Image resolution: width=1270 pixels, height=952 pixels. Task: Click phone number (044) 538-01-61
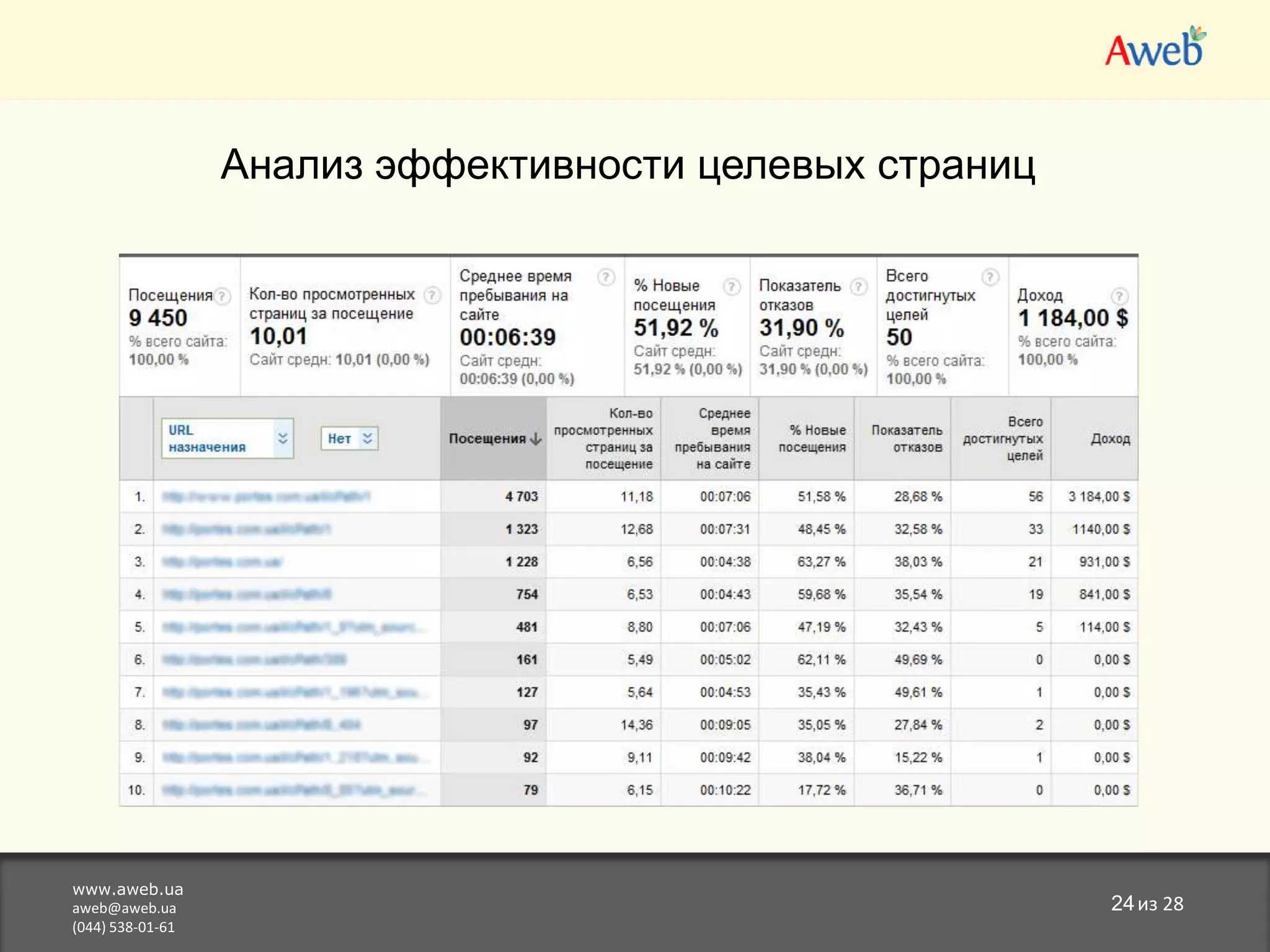coord(123,927)
